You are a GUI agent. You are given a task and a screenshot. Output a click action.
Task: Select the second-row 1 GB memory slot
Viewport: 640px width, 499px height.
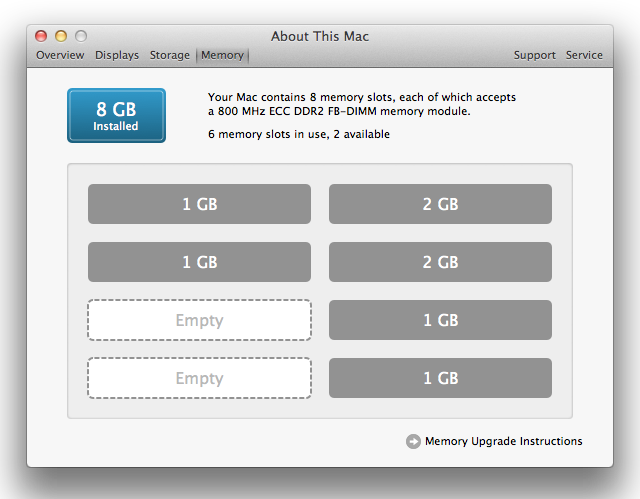(199, 262)
